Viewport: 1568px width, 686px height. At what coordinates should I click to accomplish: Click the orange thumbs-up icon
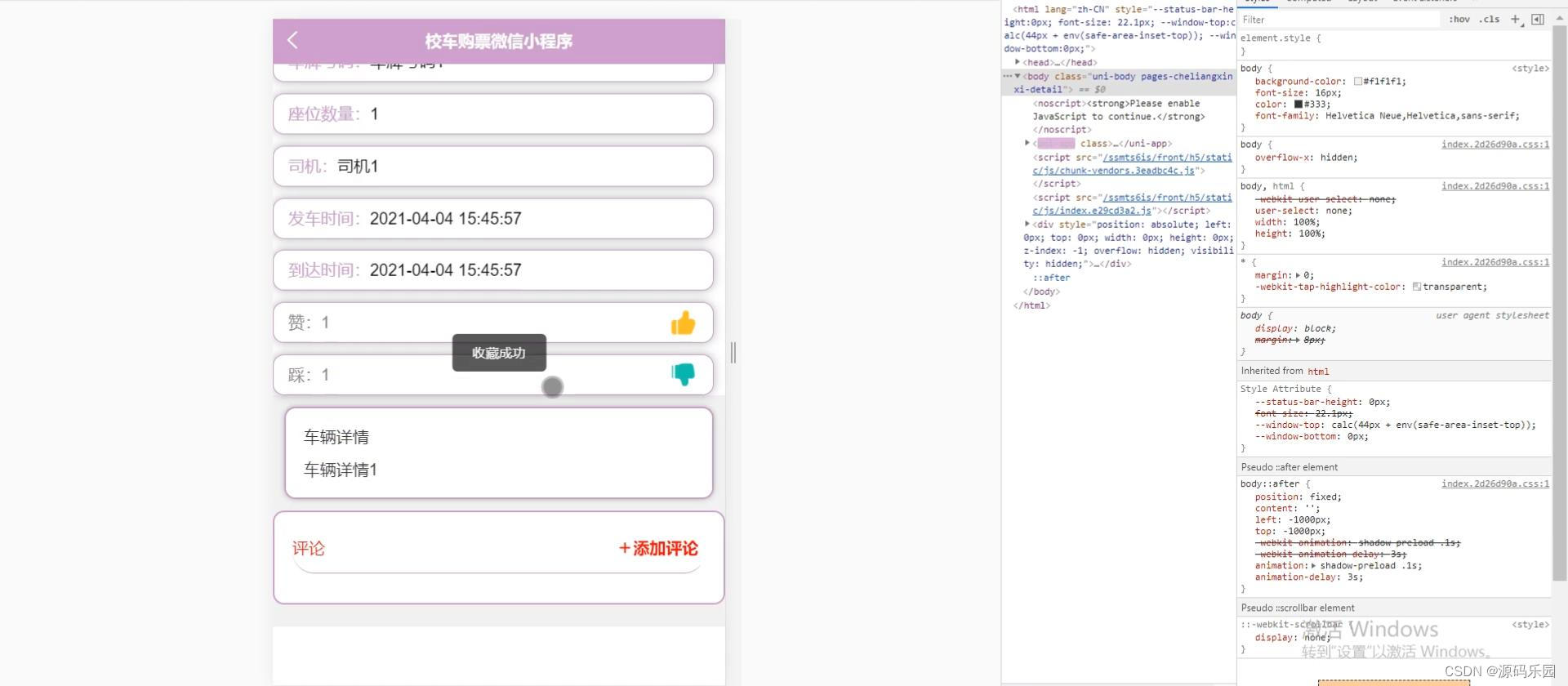pyautogui.click(x=683, y=323)
